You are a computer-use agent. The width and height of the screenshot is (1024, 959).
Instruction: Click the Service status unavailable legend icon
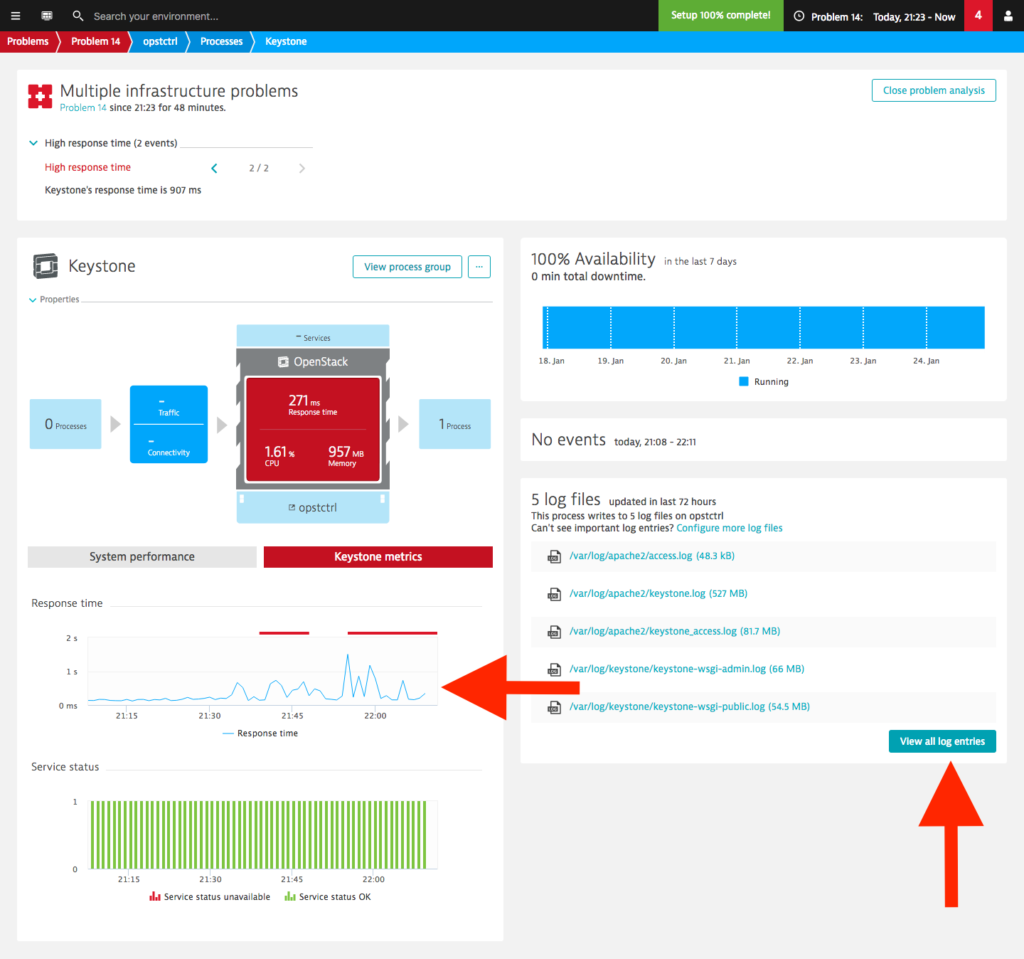[155, 896]
